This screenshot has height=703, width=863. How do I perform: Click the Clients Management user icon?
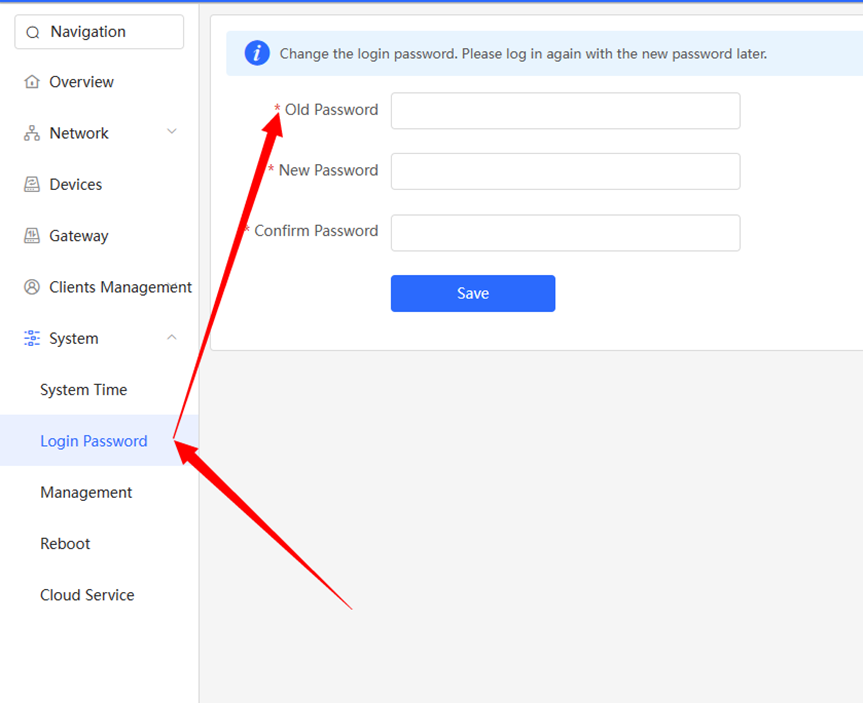point(32,287)
